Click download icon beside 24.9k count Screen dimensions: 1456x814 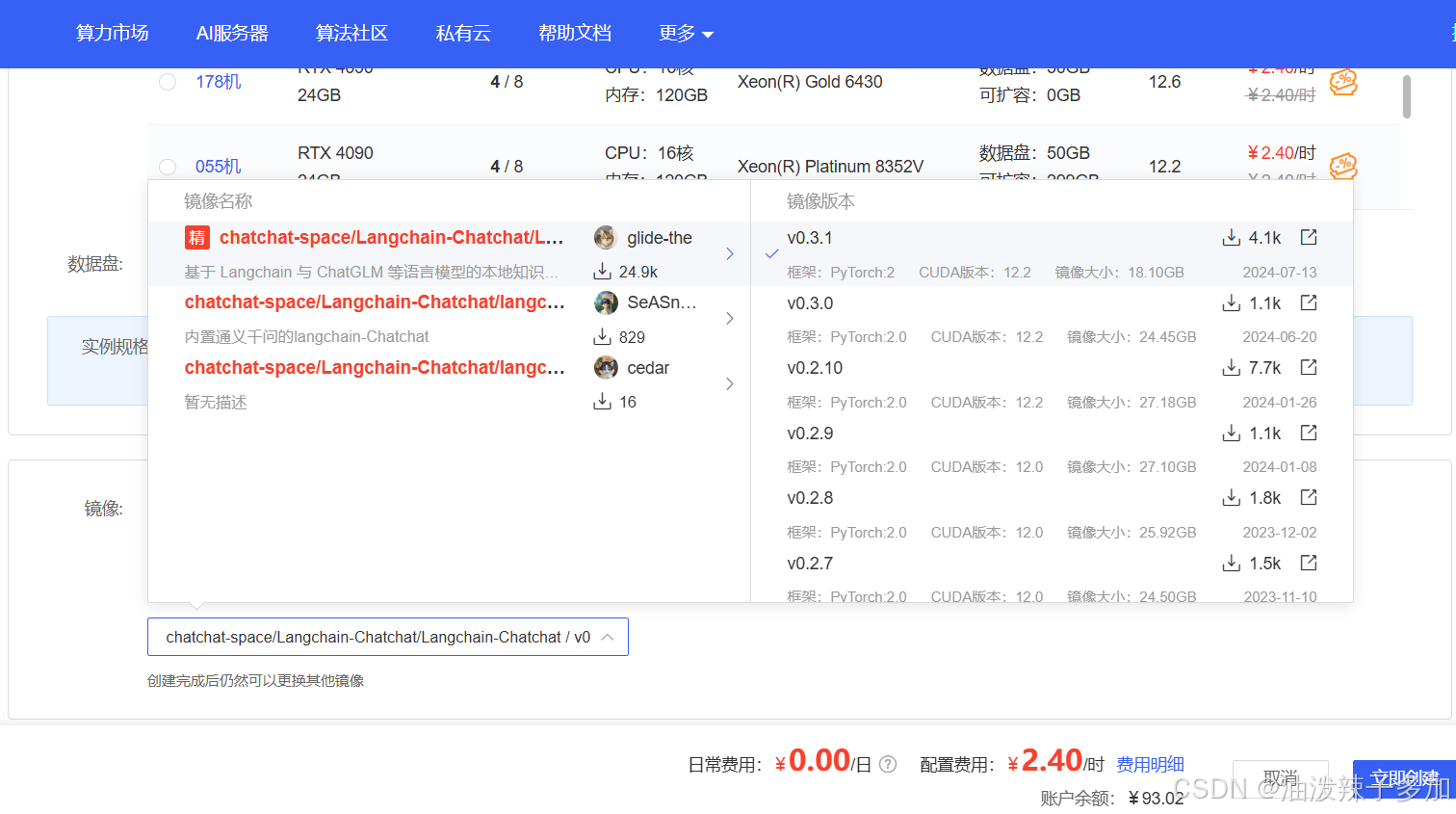click(x=602, y=272)
